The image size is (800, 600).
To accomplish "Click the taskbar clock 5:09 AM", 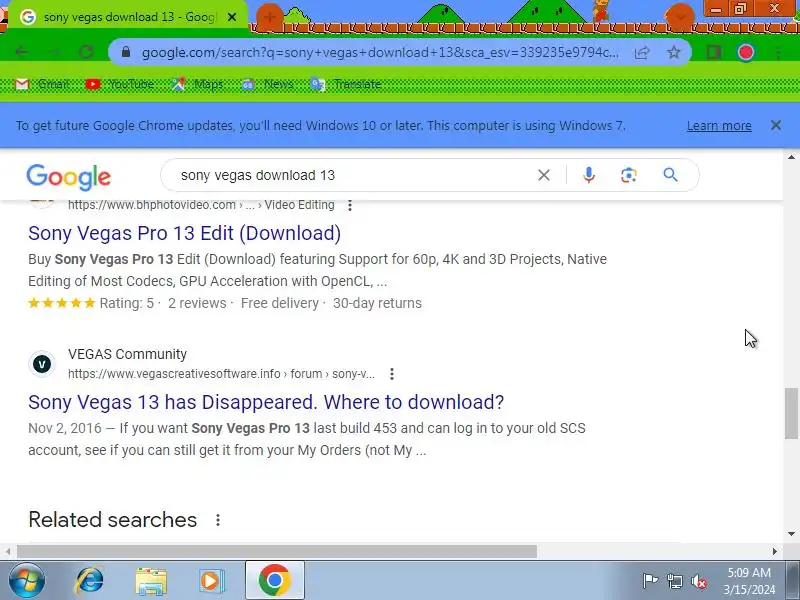I will click(x=749, y=572).
